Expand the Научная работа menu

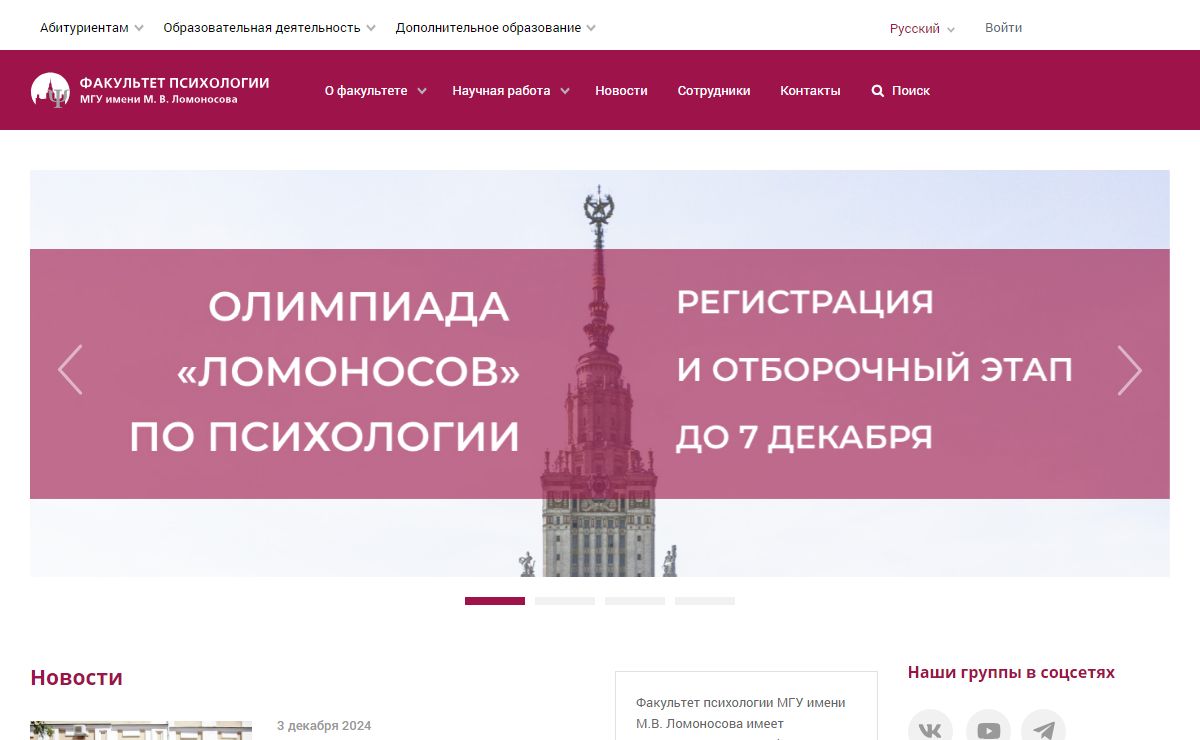510,91
